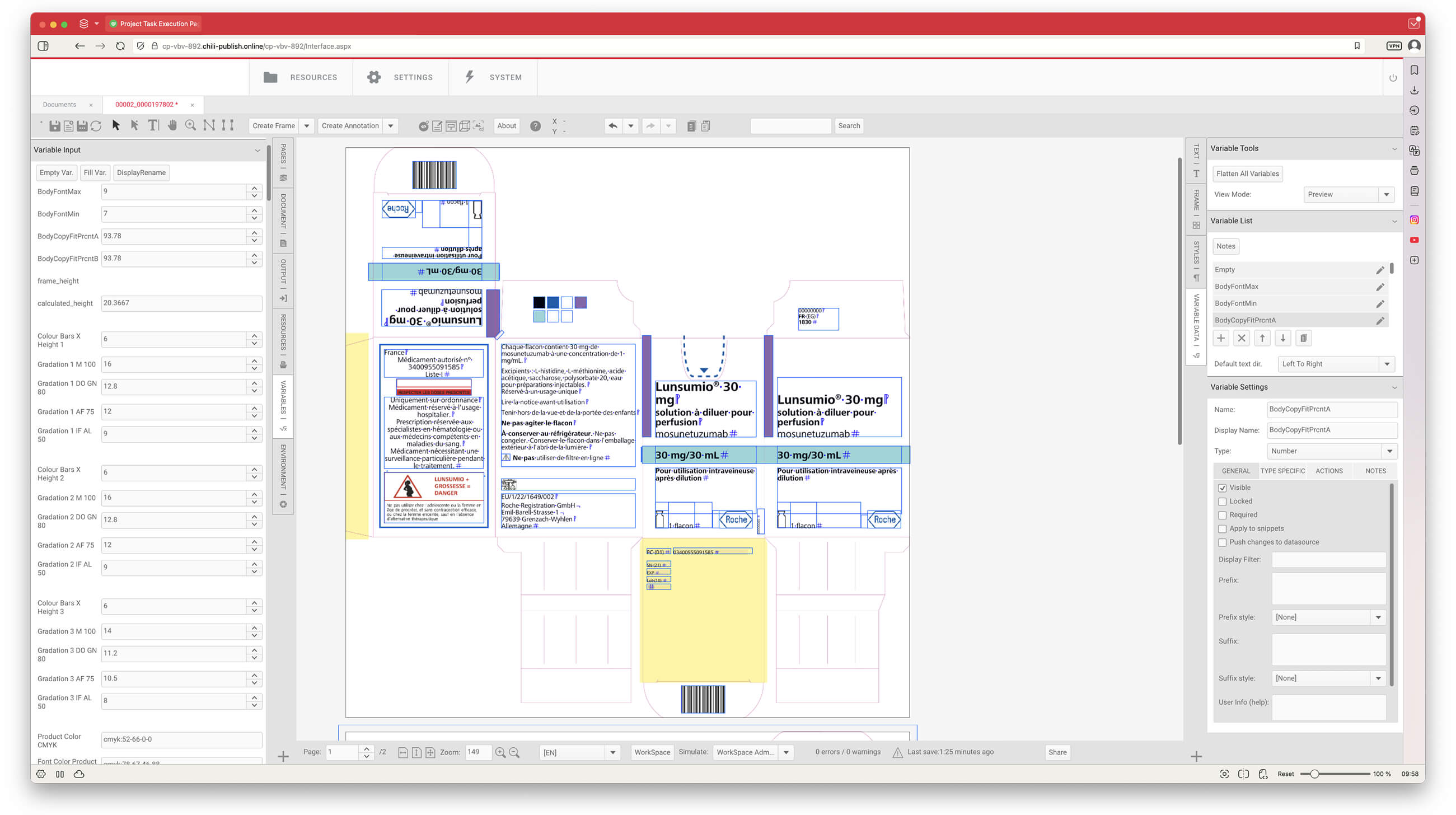This screenshot has width=1456, height=815.
Task: Enable the Locked checkbox
Action: (x=1222, y=502)
